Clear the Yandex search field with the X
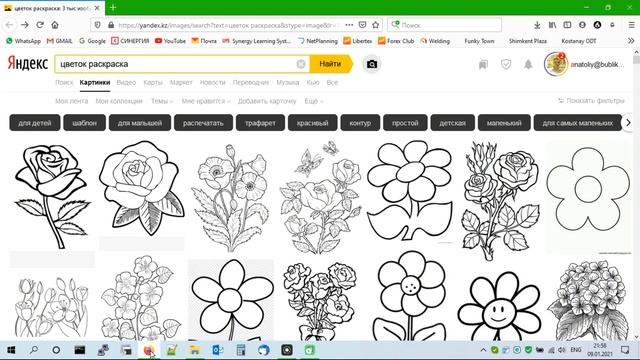Image resolution: width=640 pixels, height=360 pixels. [301, 64]
